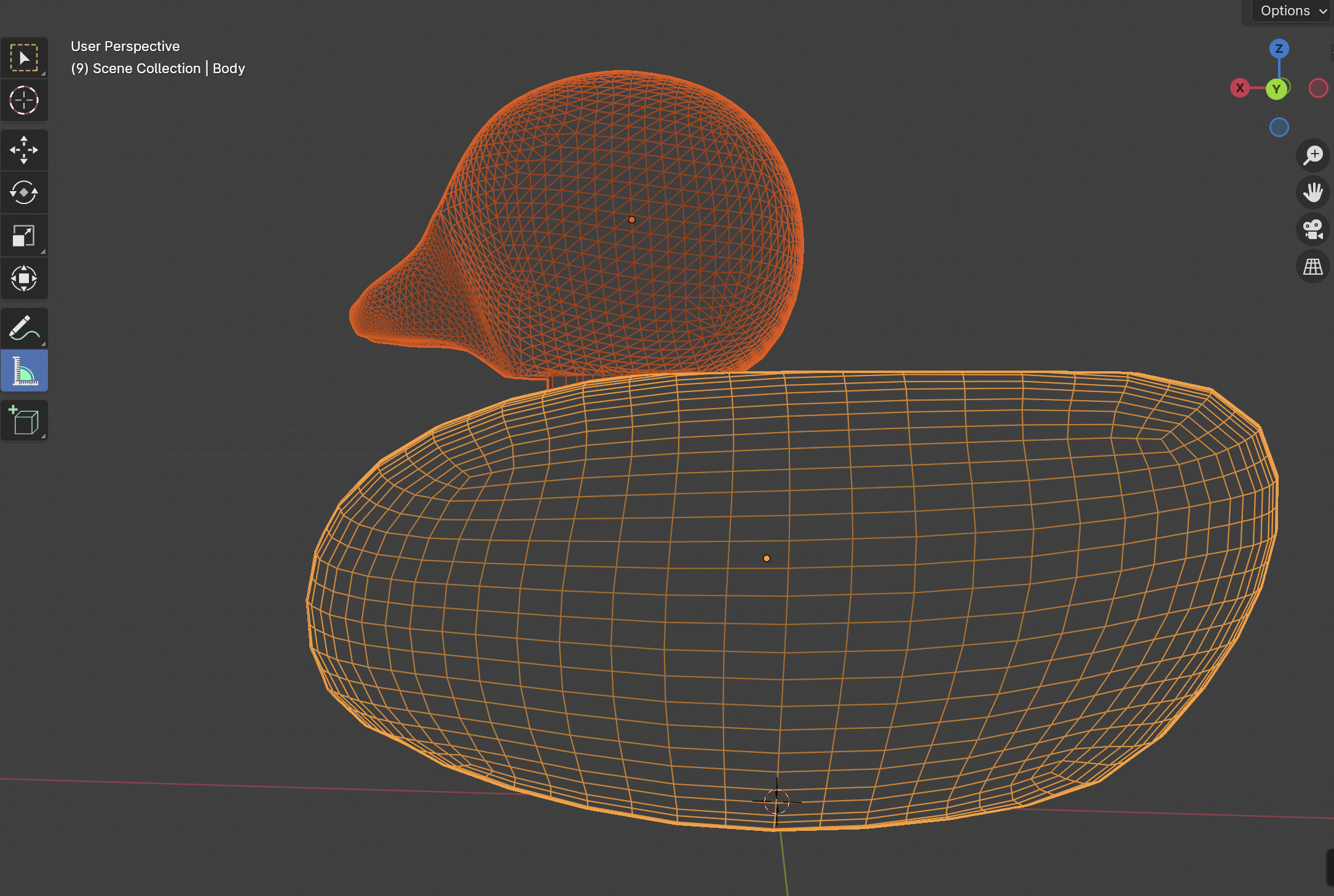The width and height of the screenshot is (1334, 896).
Task: Select the Annotate pencil tool
Action: tap(24, 328)
